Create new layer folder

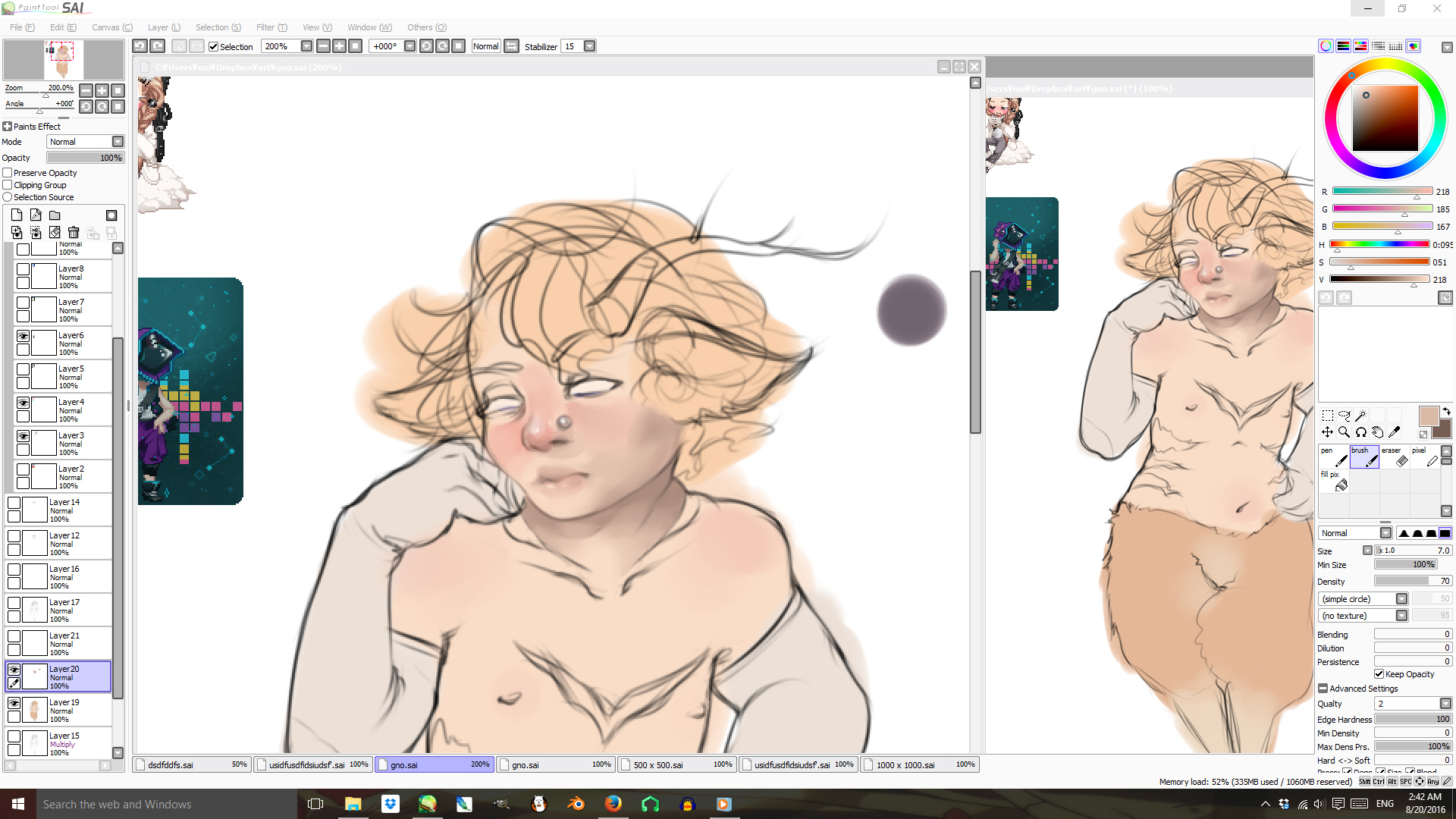click(55, 215)
